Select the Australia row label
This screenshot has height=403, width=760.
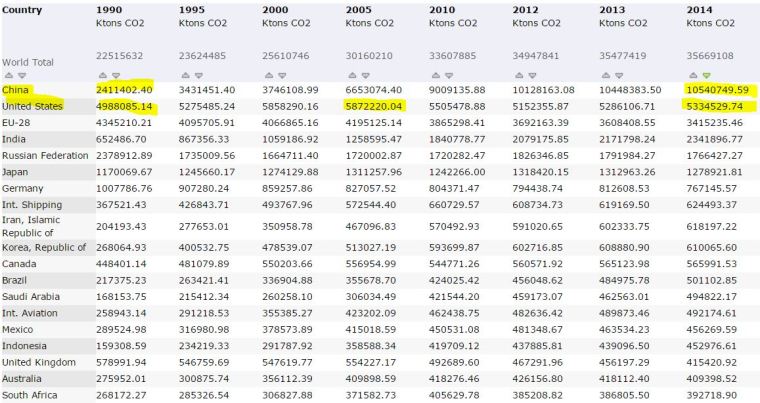click(x=21, y=379)
